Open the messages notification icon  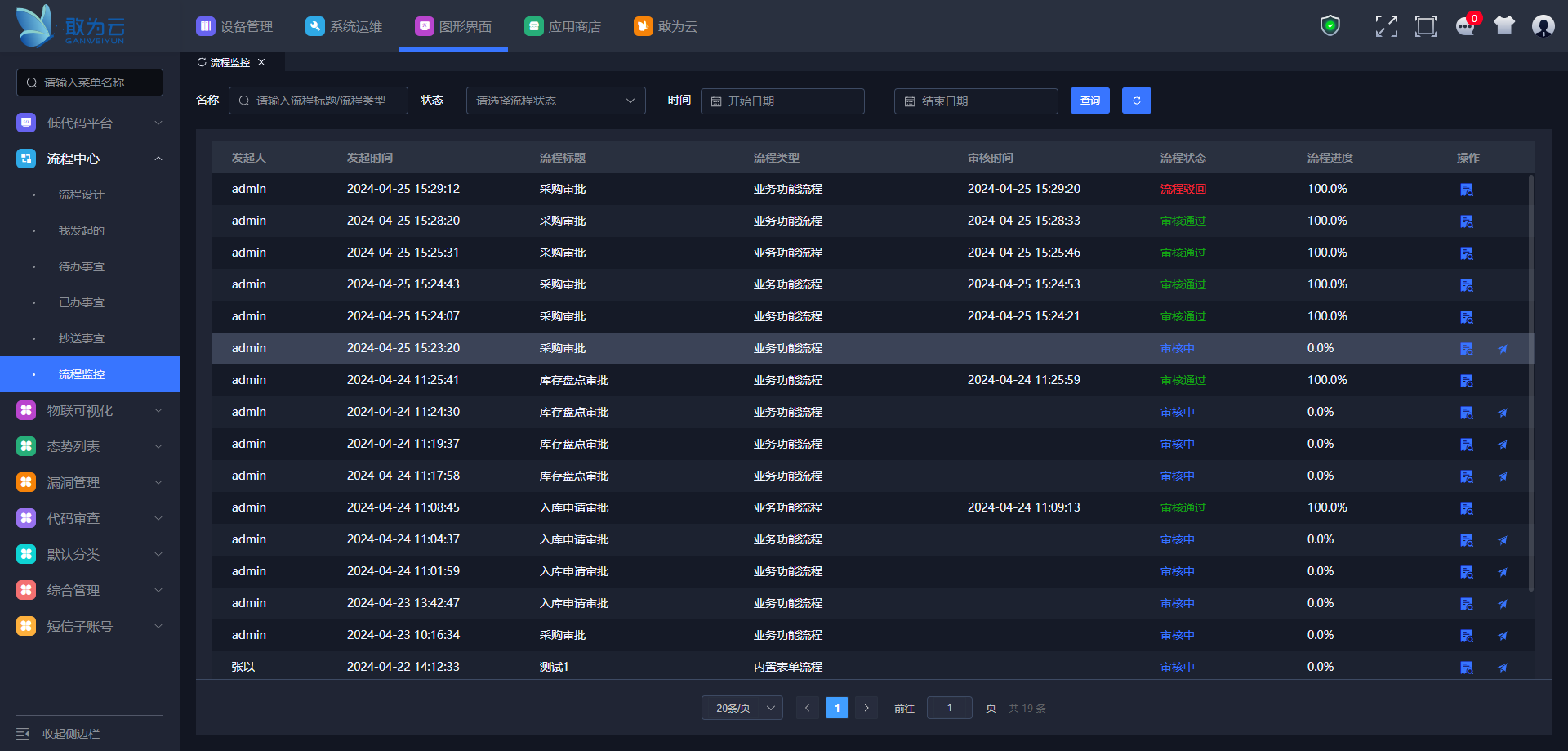(x=1465, y=26)
